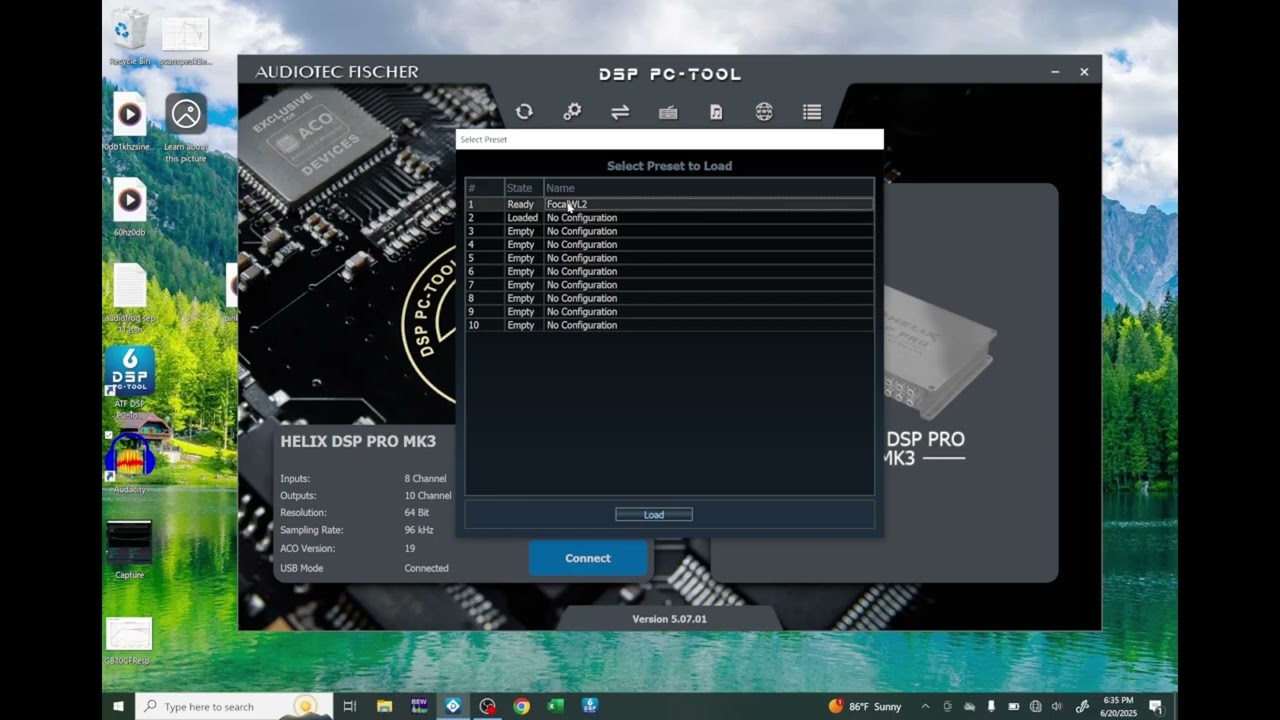Viewport: 1280px width, 720px height.
Task: Open the clock showing 6:35 PM
Action: tap(1119, 706)
